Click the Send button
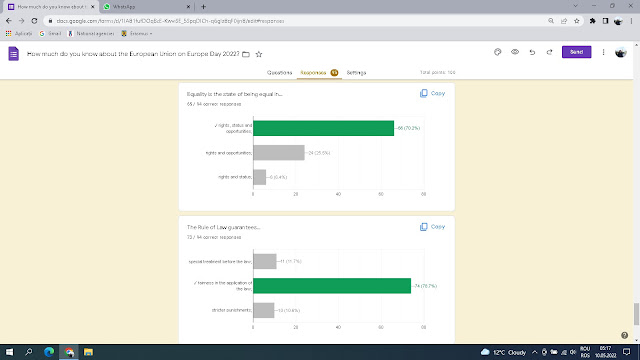This screenshot has height=360, width=640. [576, 52]
